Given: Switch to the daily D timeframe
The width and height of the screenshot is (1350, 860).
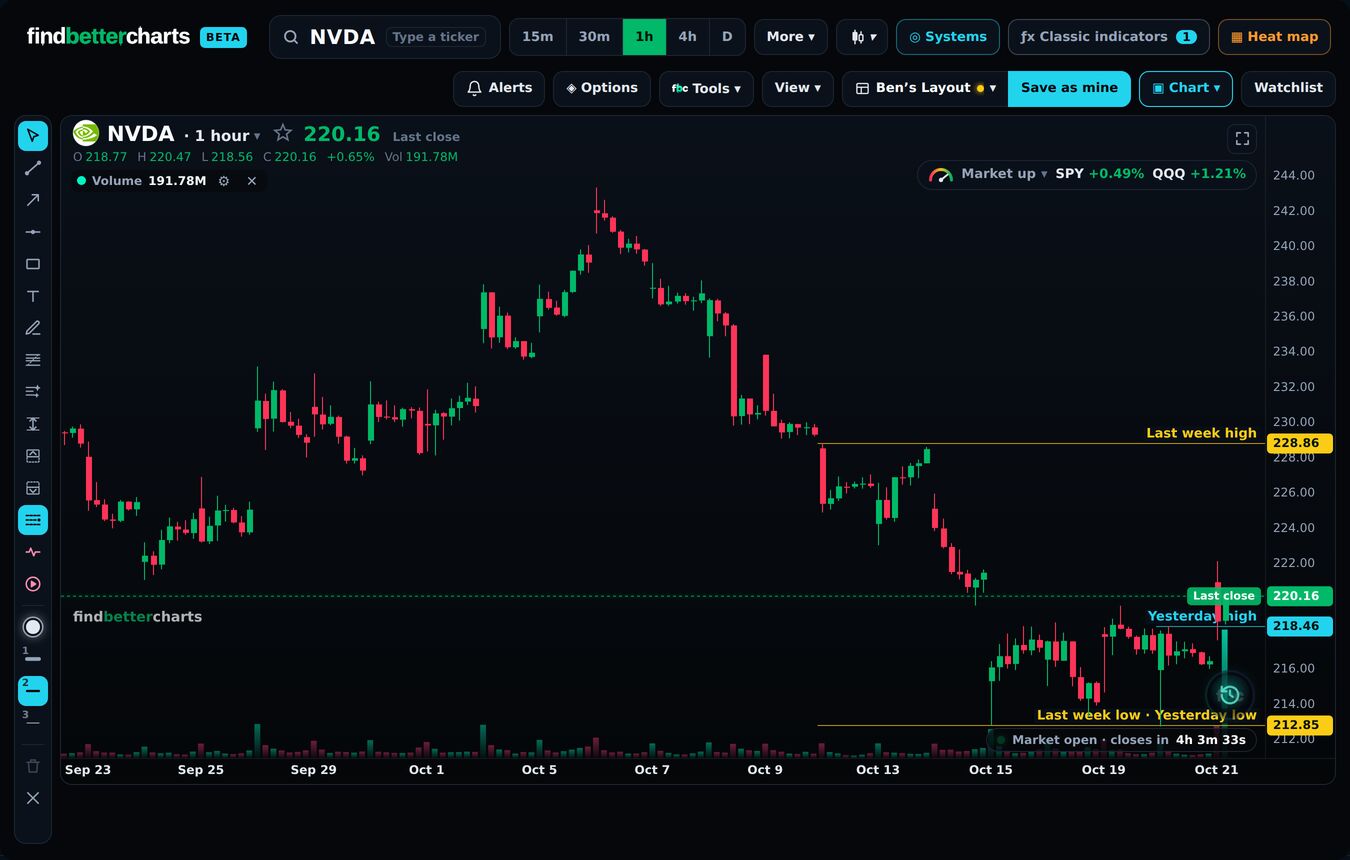Looking at the screenshot, I should pos(727,37).
